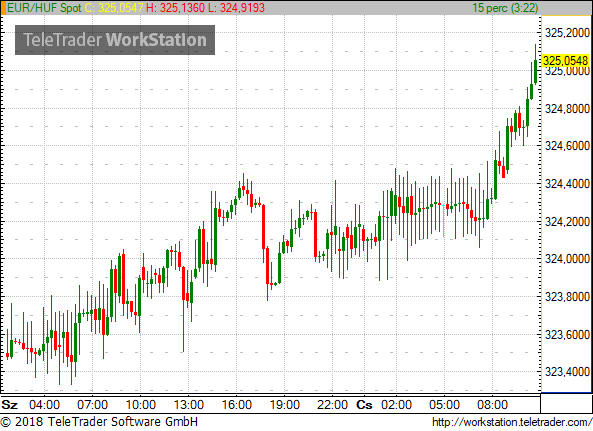Click the closing value C: 325,0547
This screenshot has width=593, height=431.
[114, 8]
